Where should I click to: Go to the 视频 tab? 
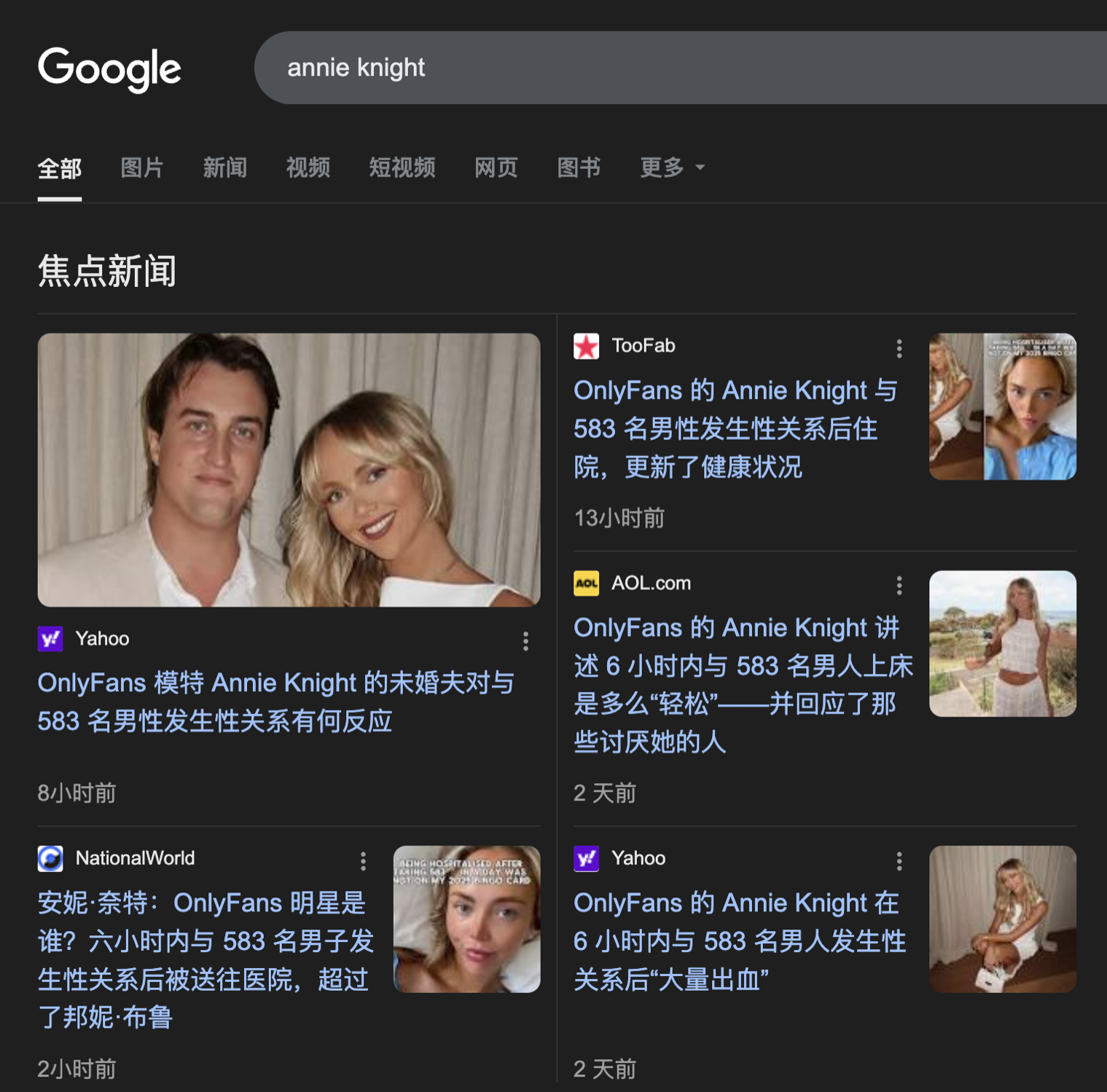coord(308,168)
